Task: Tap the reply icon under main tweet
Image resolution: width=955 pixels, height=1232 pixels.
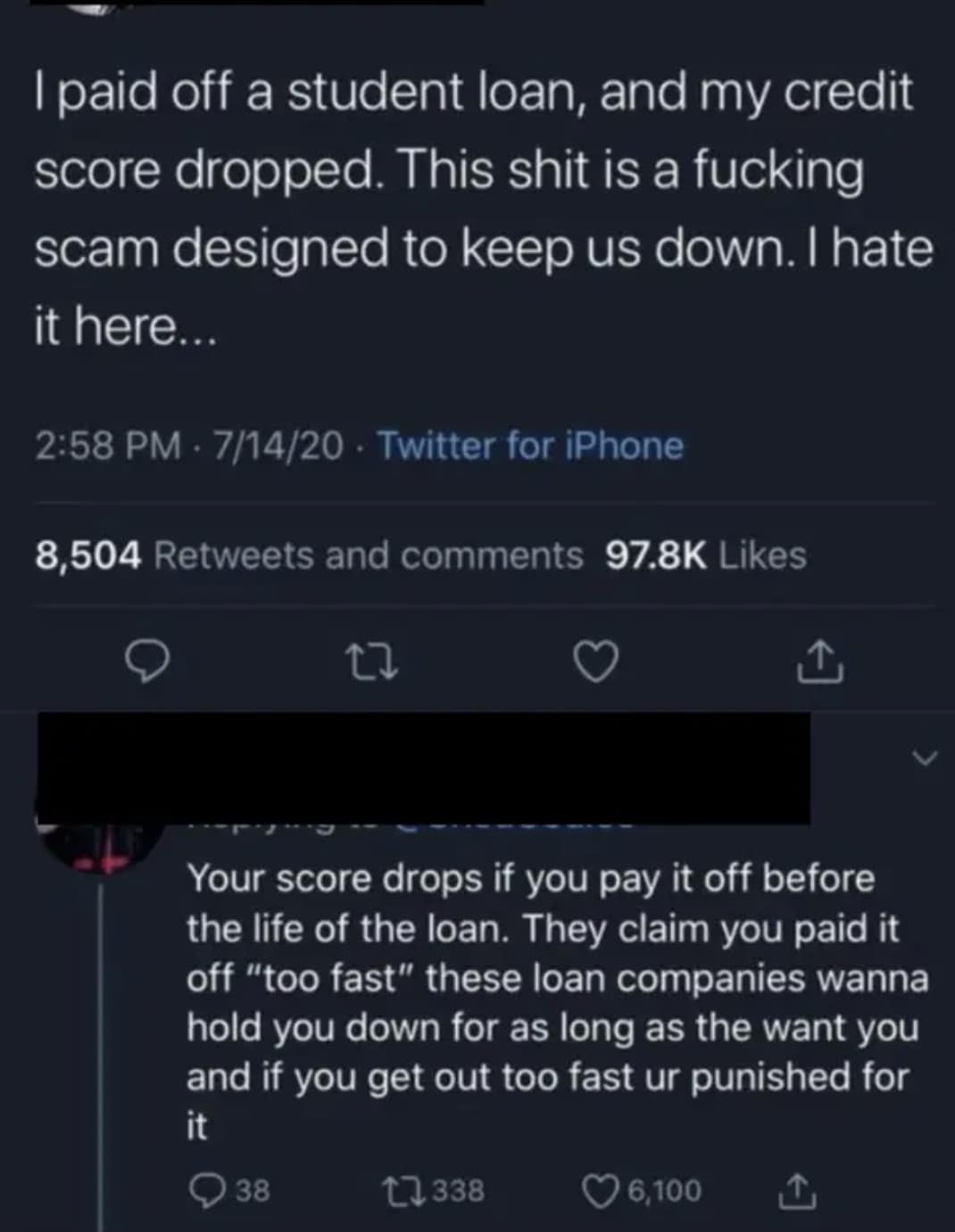Action: (146, 662)
